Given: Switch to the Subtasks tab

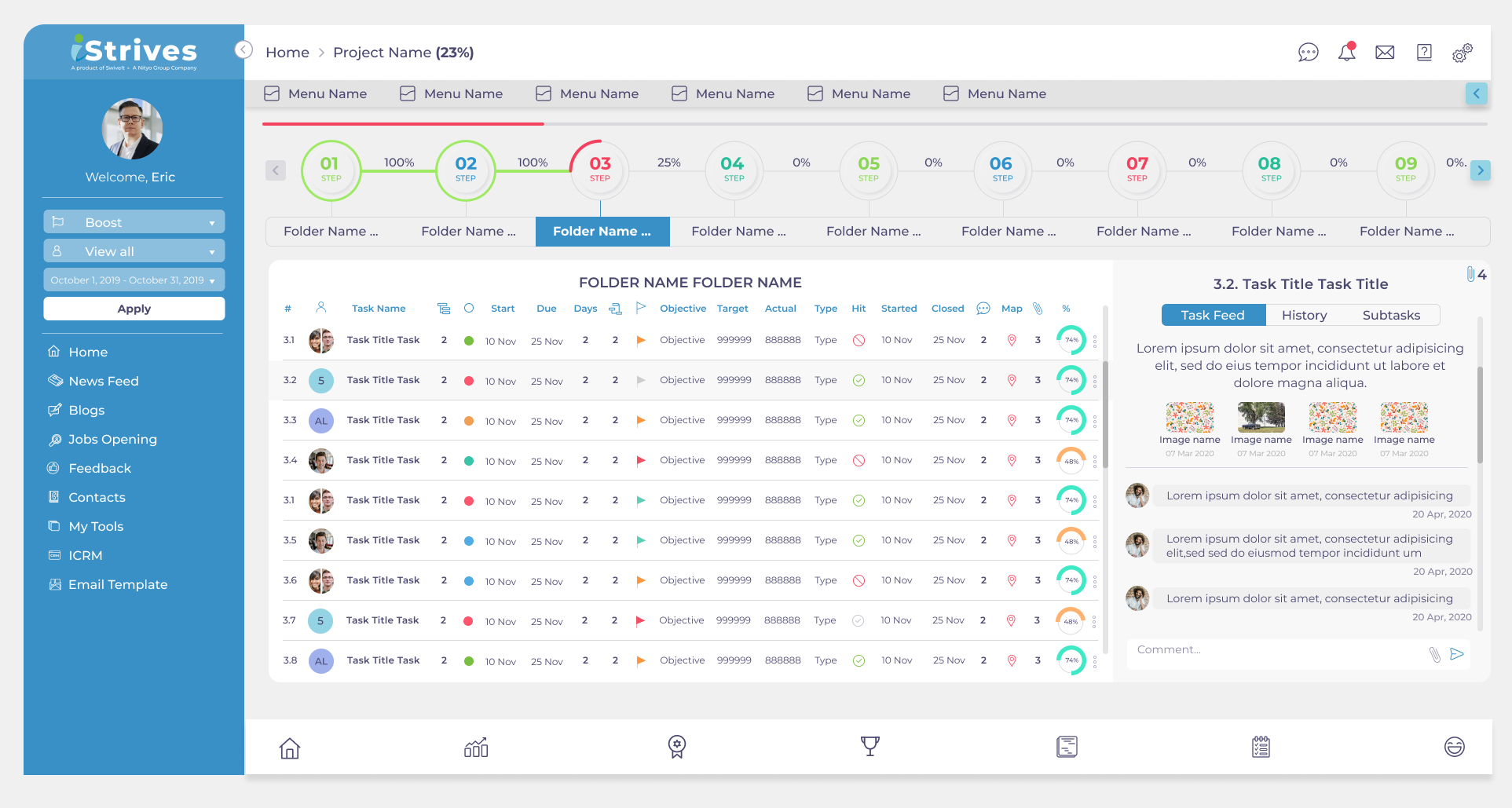Looking at the screenshot, I should 1391,315.
